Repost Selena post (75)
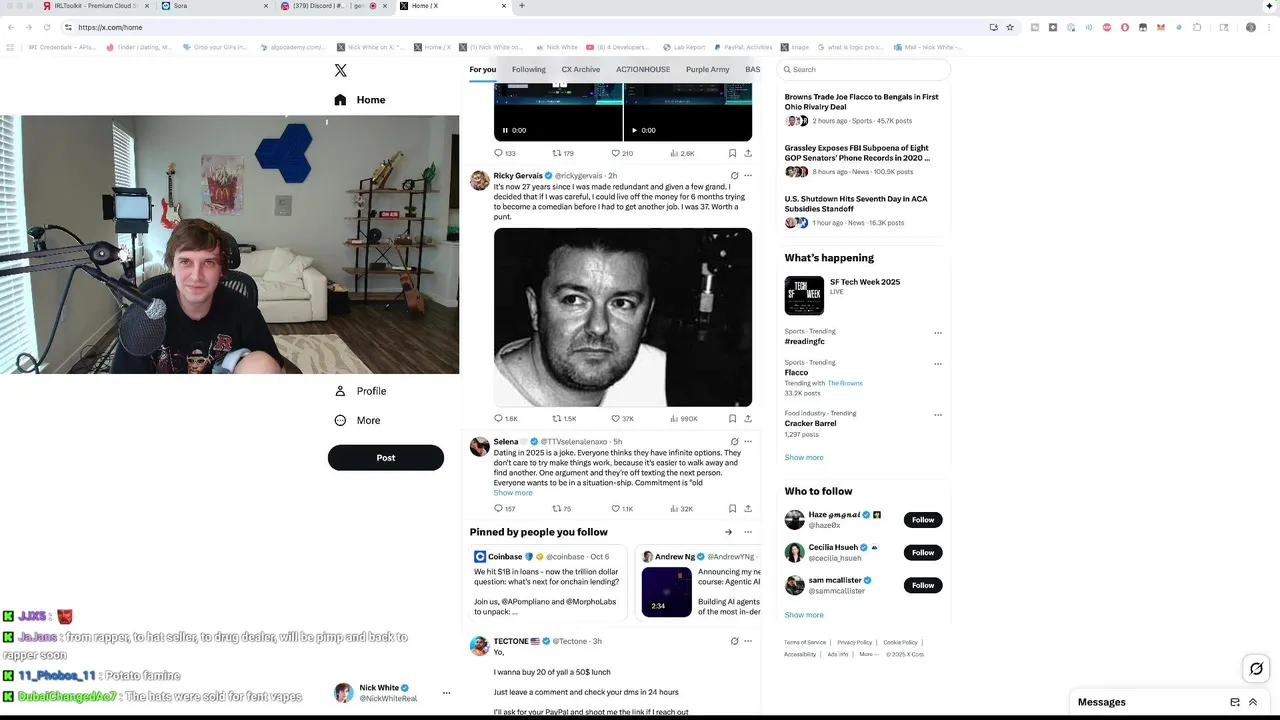Screen dimensions: 1280x720 [x=562, y=509]
